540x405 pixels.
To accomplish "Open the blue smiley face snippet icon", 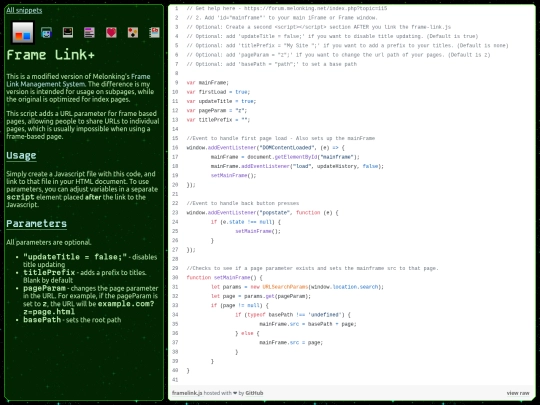I will click(x=46, y=33).
